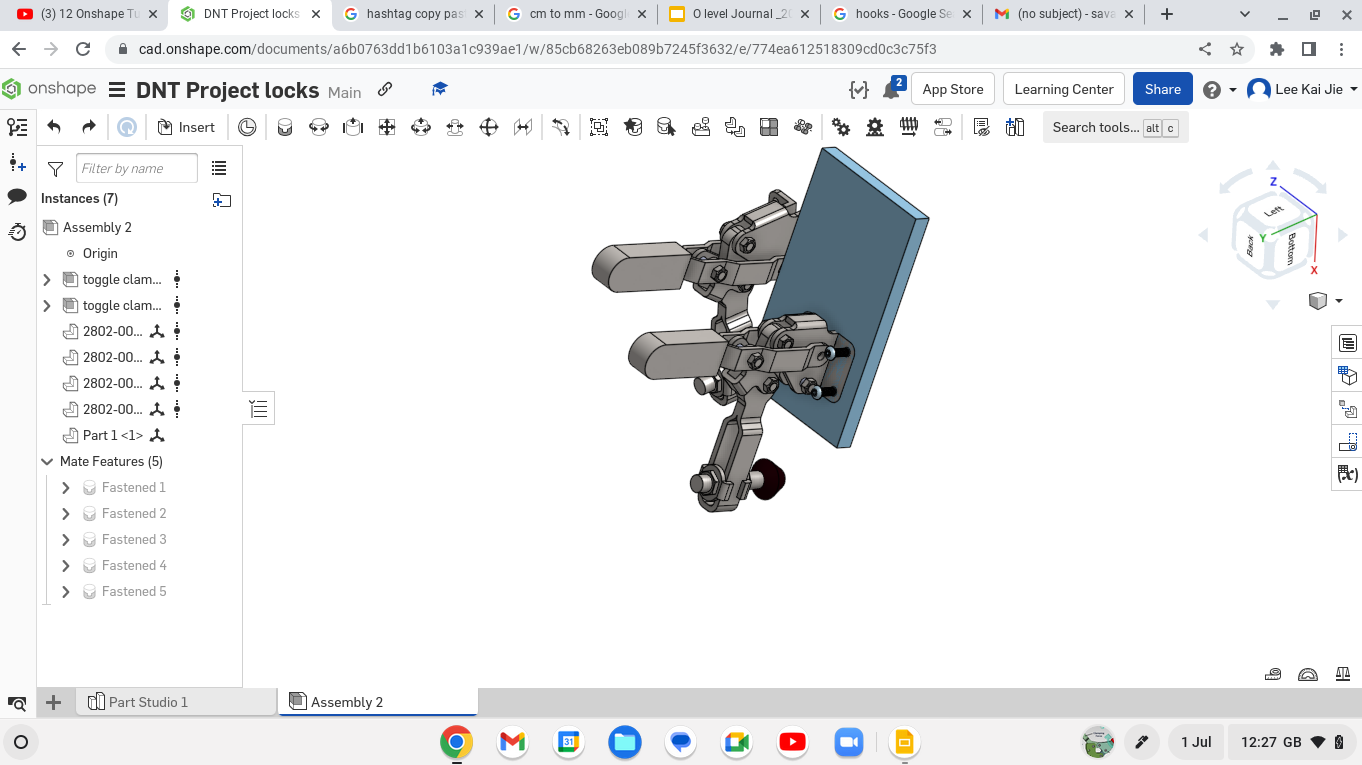Add folder in Instances list
Viewport: 1362px width, 765px height.
click(x=222, y=200)
